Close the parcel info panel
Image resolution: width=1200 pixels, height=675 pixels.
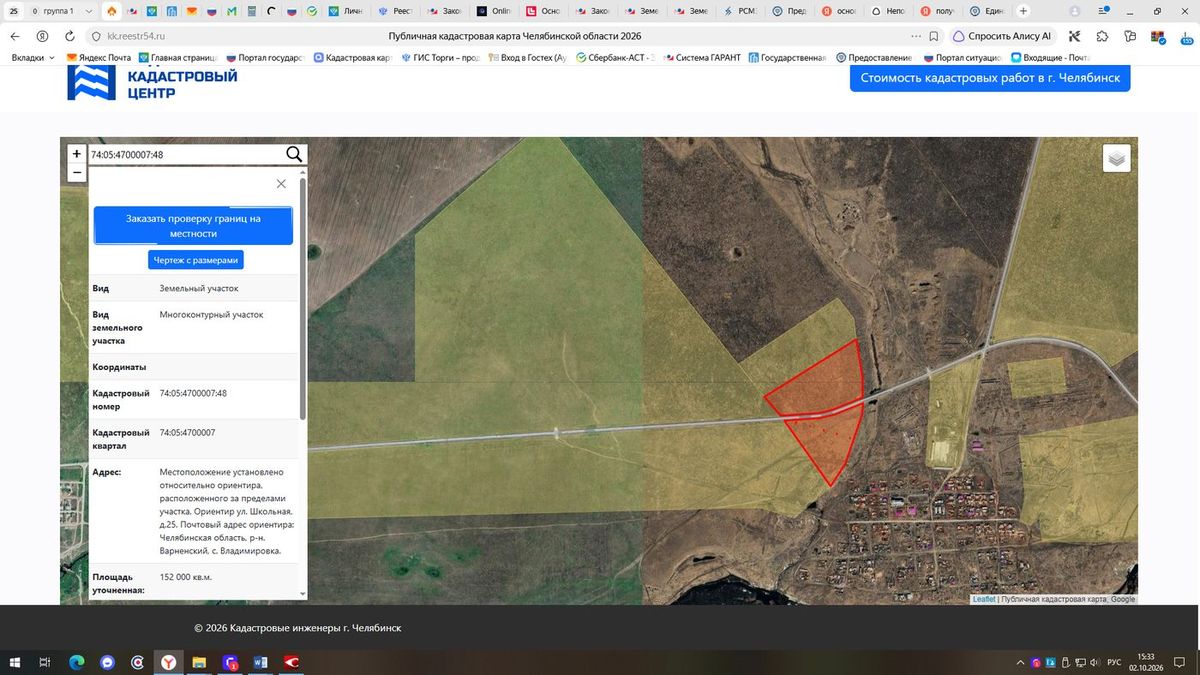point(281,184)
